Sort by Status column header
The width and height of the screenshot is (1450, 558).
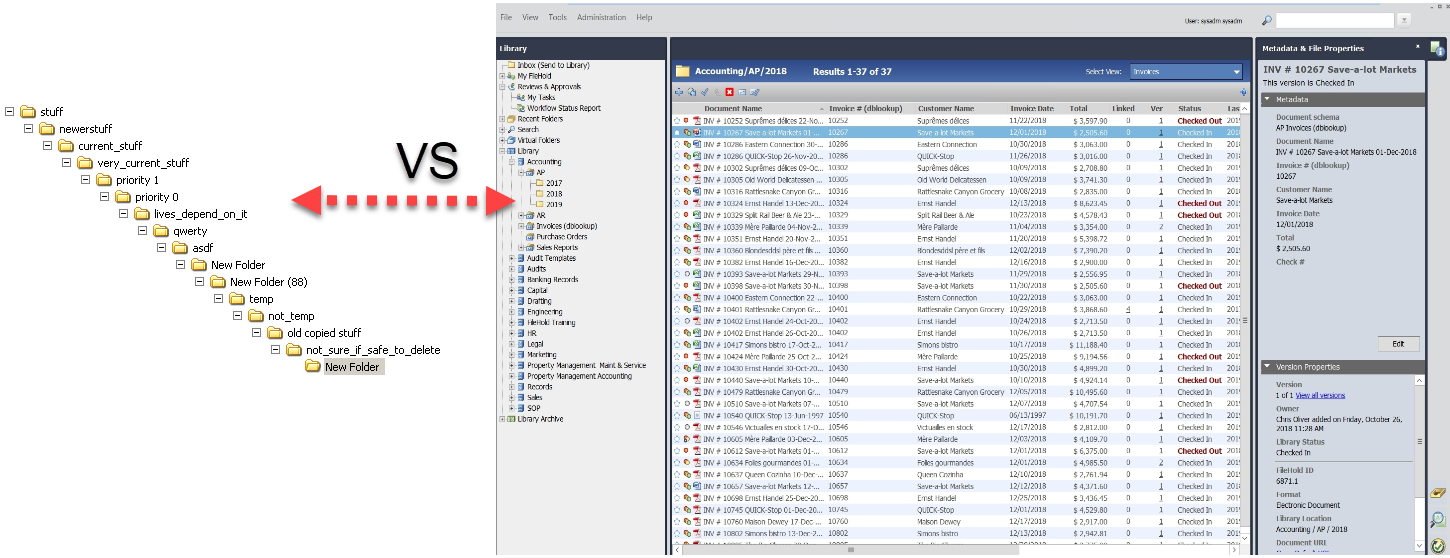point(1189,108)
